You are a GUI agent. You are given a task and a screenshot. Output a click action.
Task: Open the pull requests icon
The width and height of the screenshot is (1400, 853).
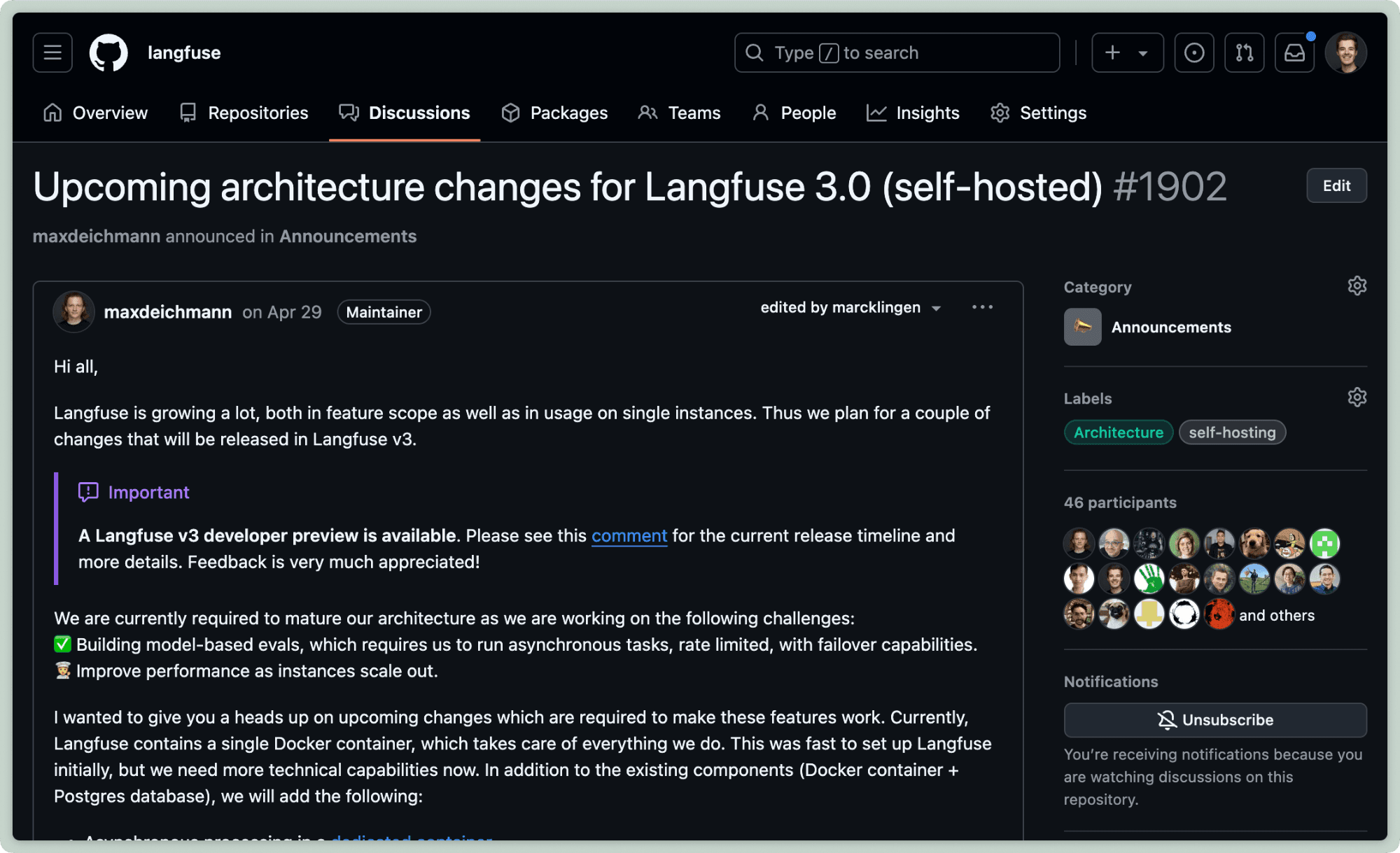pyautogui.click(x=1244, y=52)
